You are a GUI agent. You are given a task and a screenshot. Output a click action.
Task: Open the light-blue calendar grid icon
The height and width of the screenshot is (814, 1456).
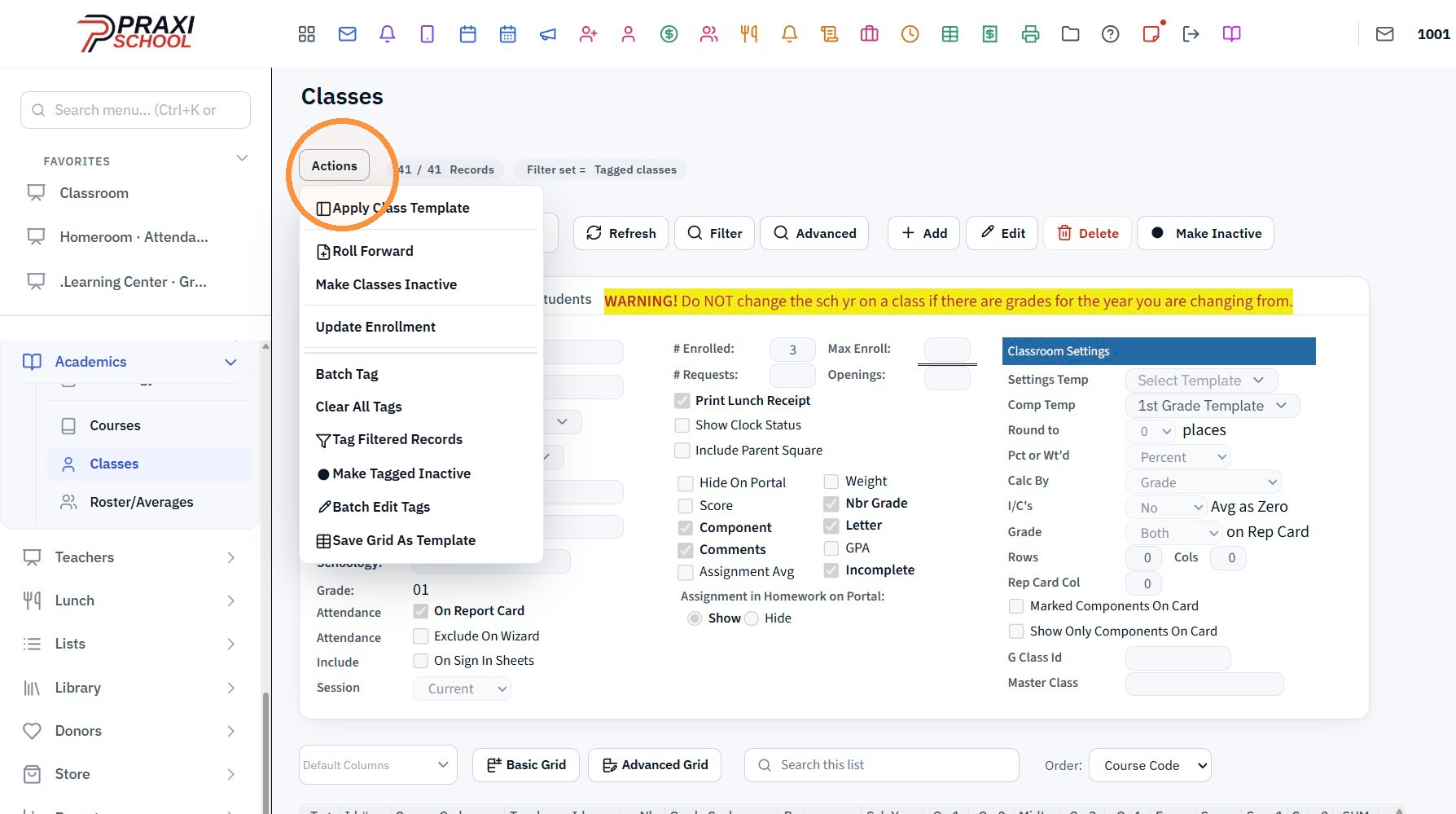pyautogui.click(x=508, y=34)
